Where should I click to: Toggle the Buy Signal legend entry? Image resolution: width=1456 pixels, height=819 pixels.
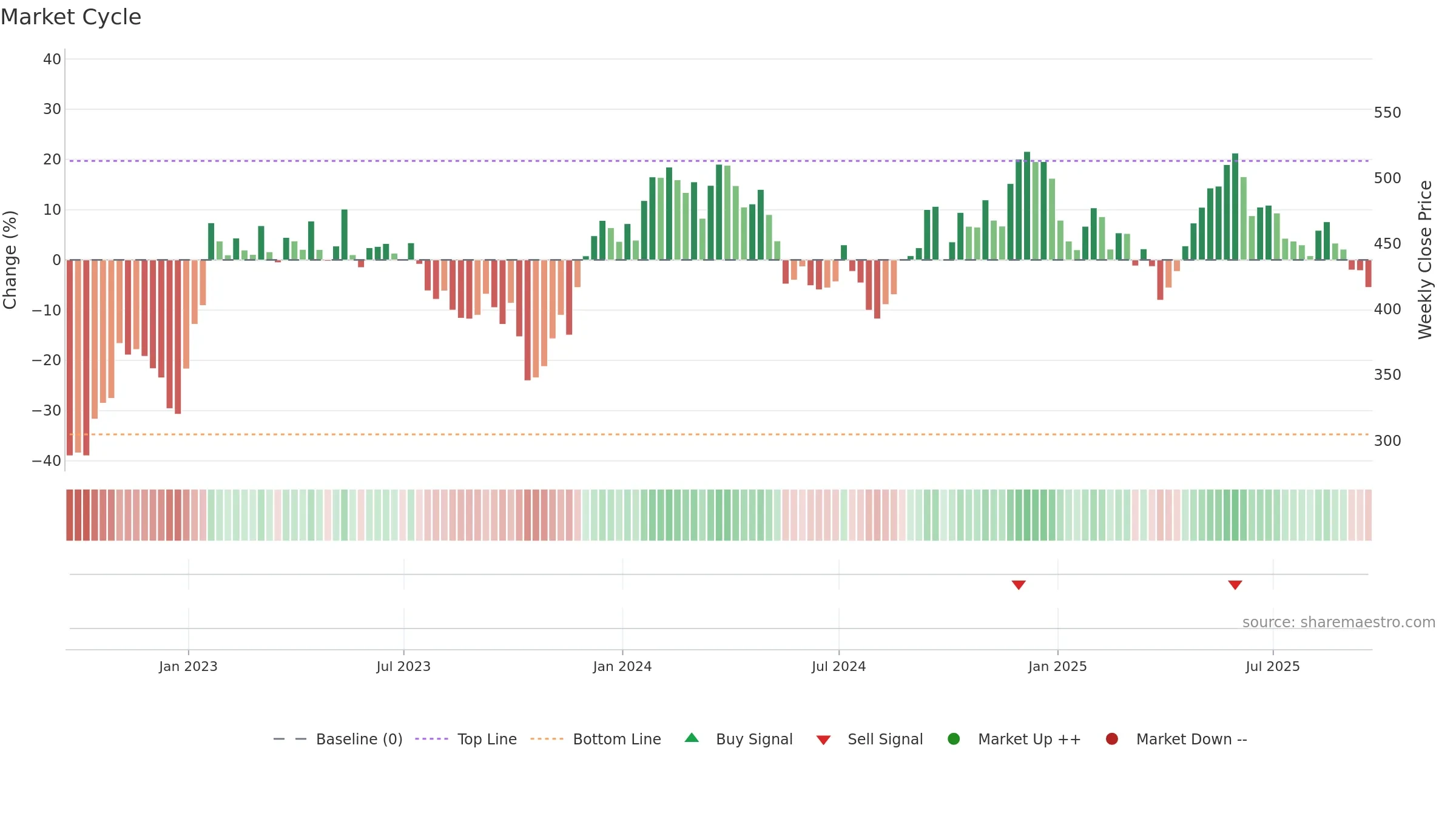[738, 739]
